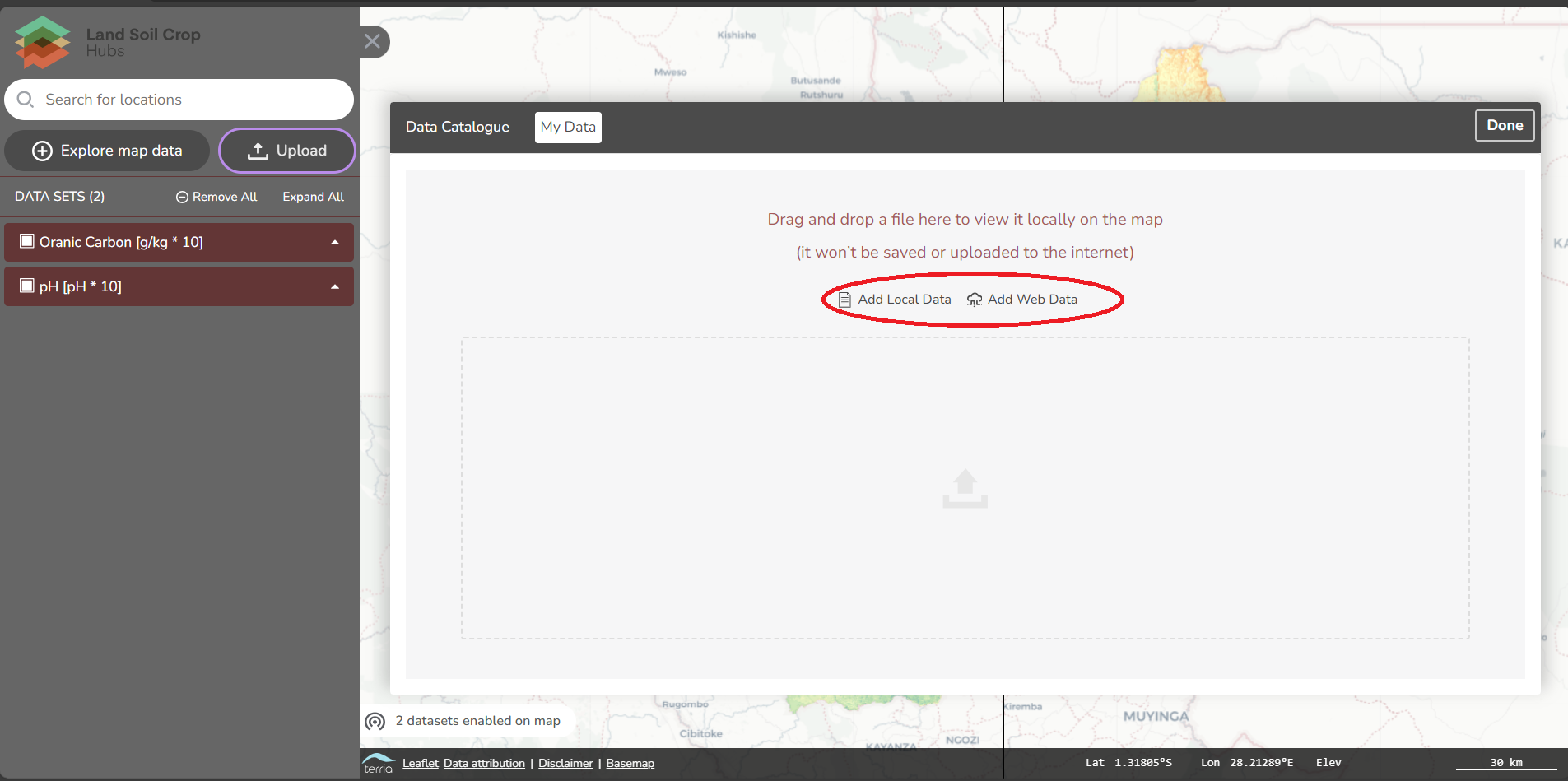The image size is (1568, 781).
Task: Open Explore map data
Action: [x=107, y=151]
